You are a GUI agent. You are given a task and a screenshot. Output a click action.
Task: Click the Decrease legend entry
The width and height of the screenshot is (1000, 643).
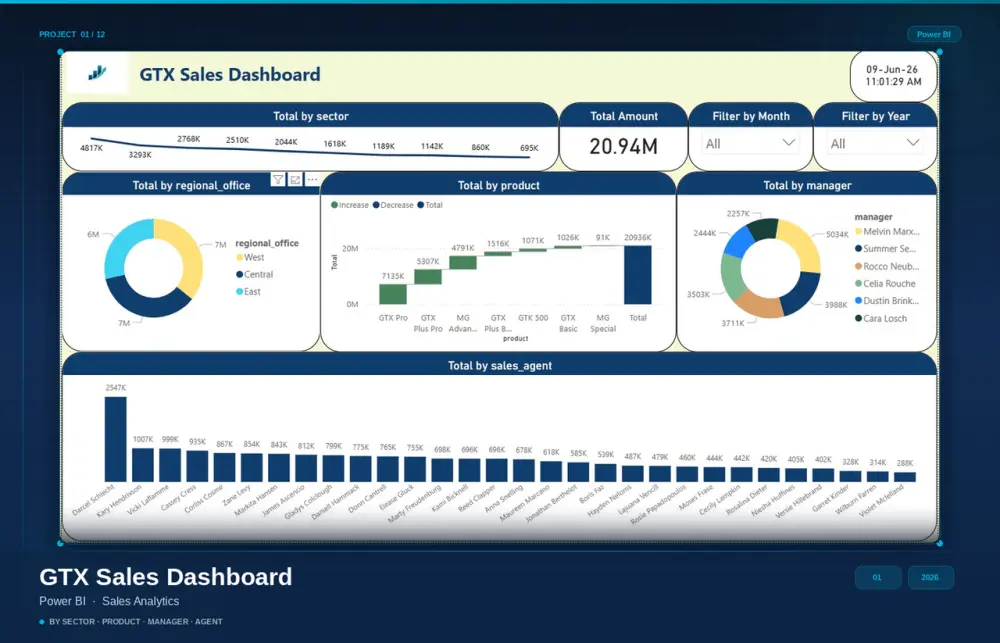click(x=393, y=205)
